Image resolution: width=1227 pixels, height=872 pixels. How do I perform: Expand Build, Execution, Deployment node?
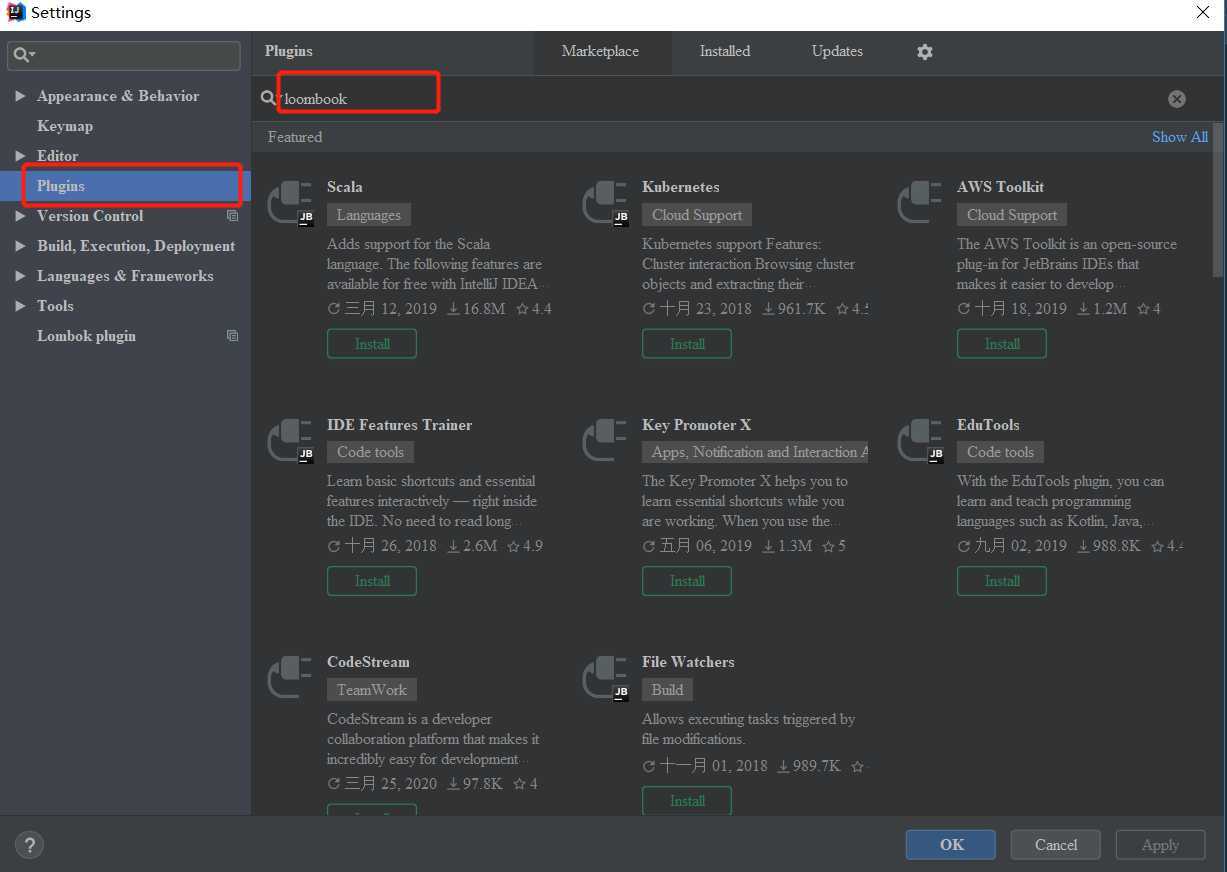coord(20,246)
